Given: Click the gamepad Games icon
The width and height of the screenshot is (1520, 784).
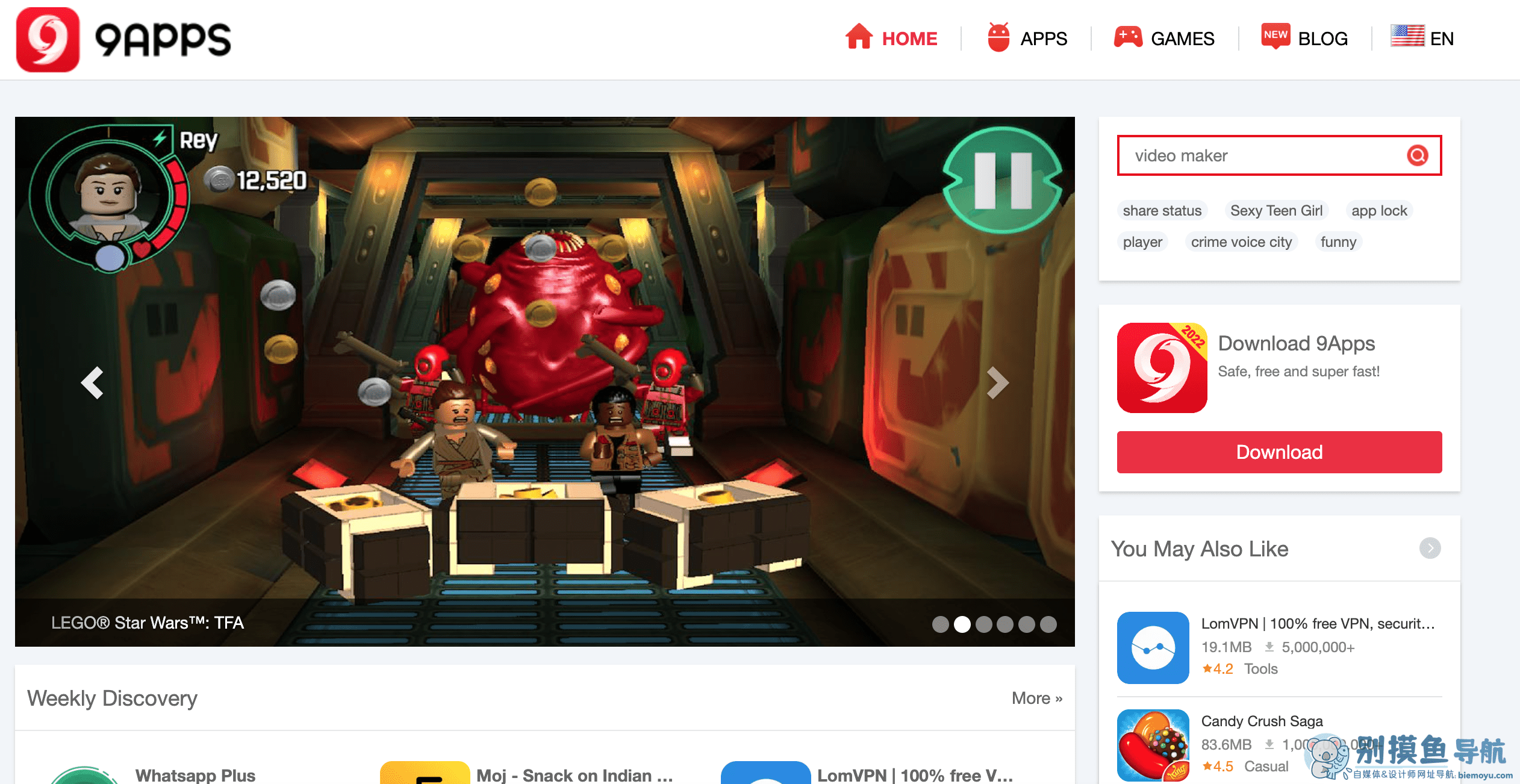Looking at the screenshot, I should pyautogui.click(x=1128, y=37).
